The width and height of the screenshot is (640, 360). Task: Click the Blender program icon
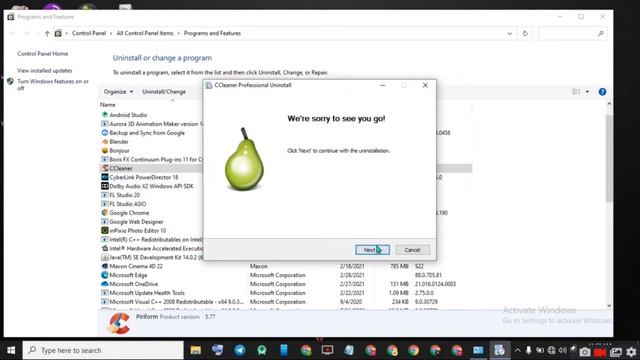(x=104, y=142)
